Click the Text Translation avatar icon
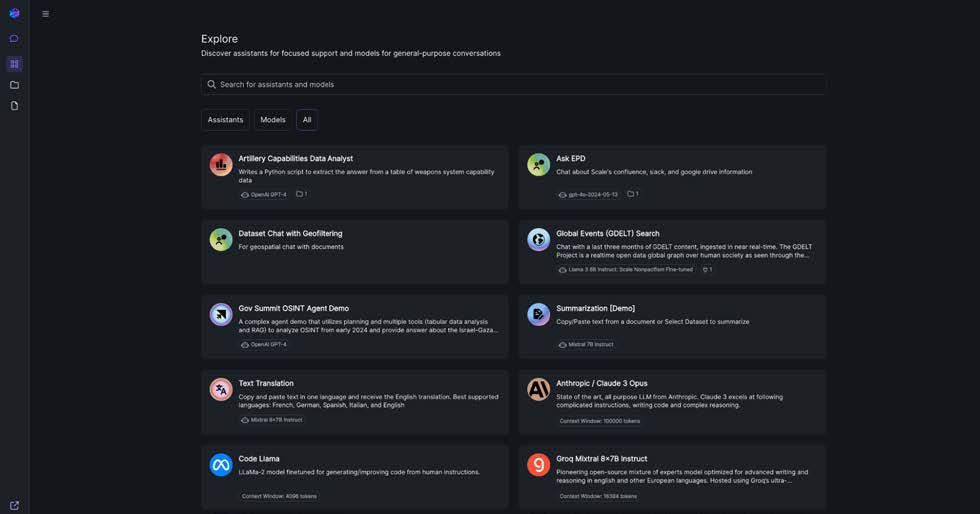 (221, 390)
